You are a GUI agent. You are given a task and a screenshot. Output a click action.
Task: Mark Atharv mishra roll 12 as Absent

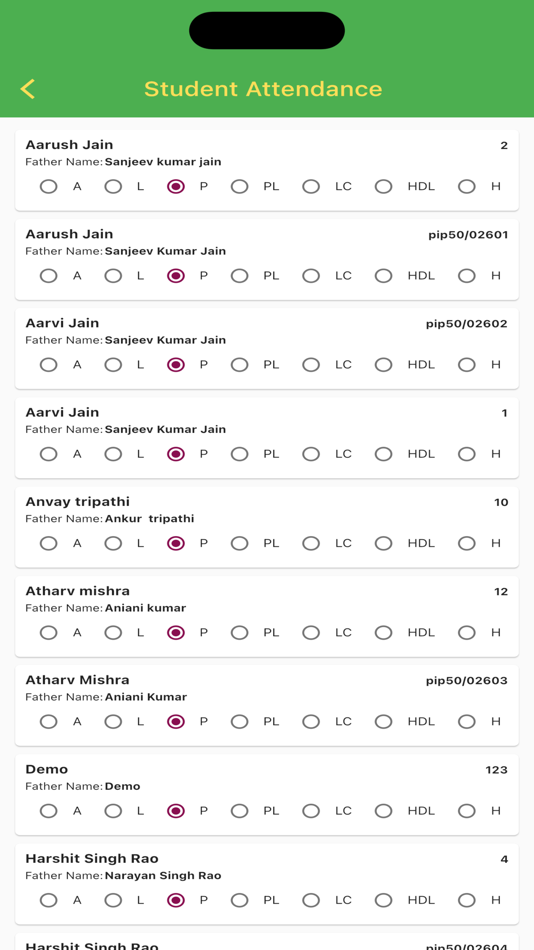click(48, 633)
